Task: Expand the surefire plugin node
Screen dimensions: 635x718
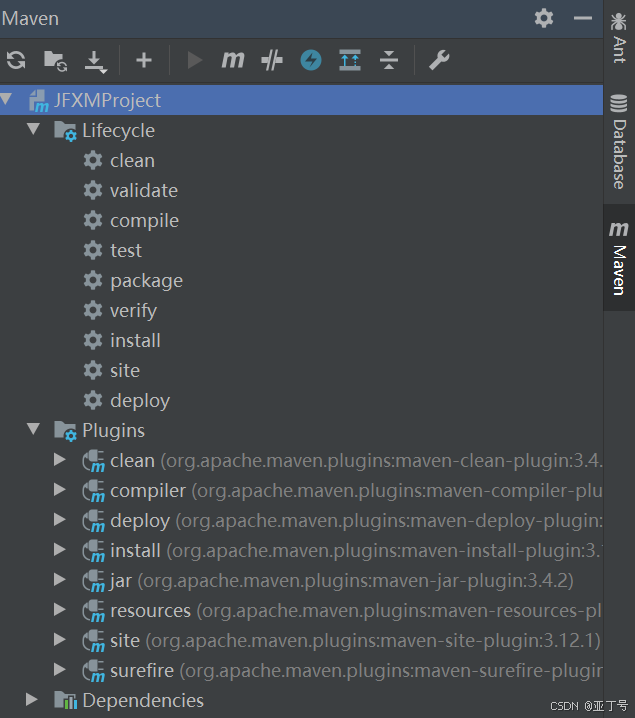Action: click(60, 669)
